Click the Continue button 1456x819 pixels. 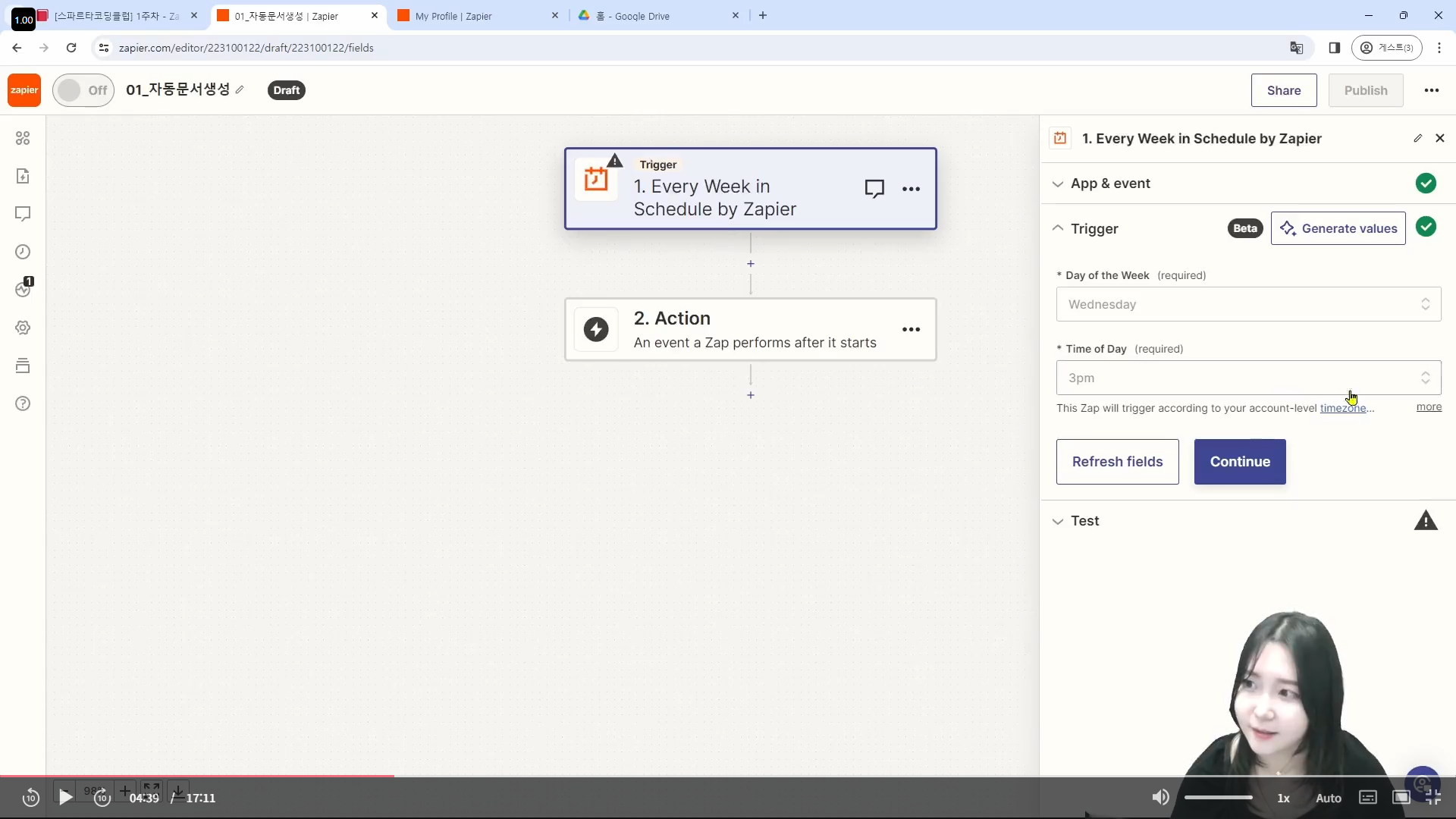point(1240,462)
